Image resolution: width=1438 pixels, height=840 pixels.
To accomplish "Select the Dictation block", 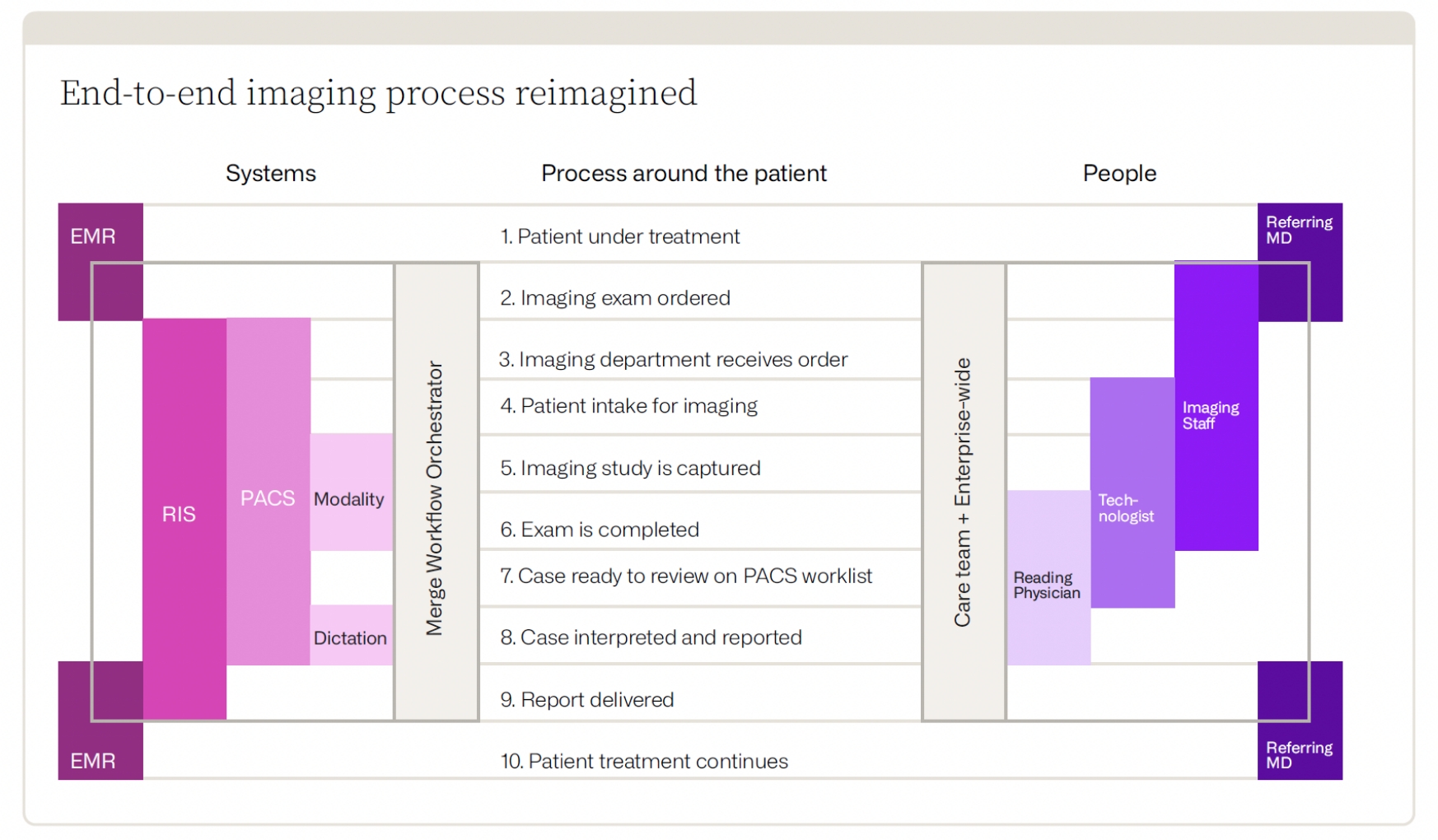I will [351, 637].
